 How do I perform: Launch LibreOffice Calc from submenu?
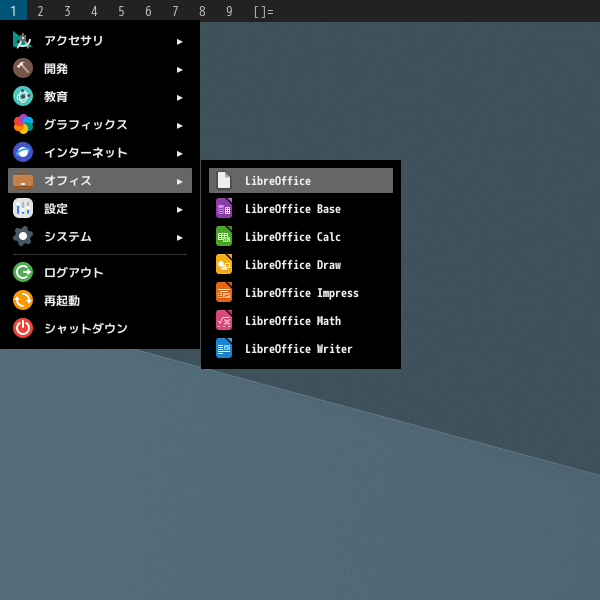(x=301, y=236)
